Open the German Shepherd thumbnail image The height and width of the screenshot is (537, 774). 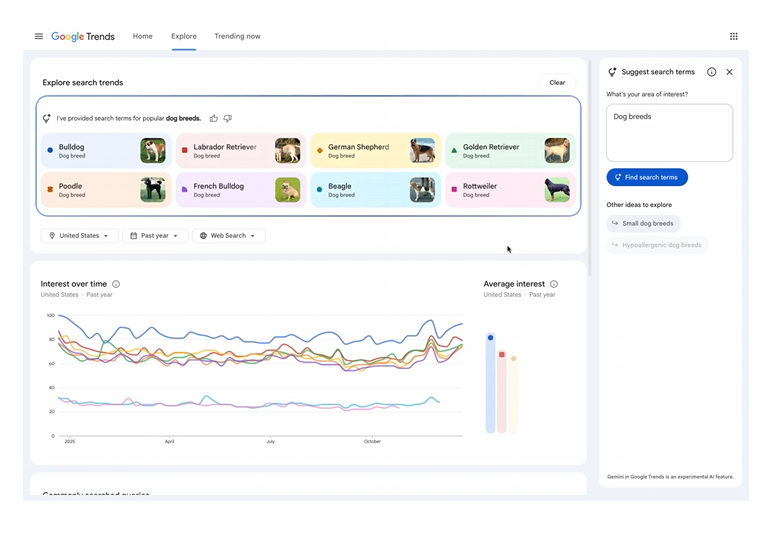click(x=423, y=151)
